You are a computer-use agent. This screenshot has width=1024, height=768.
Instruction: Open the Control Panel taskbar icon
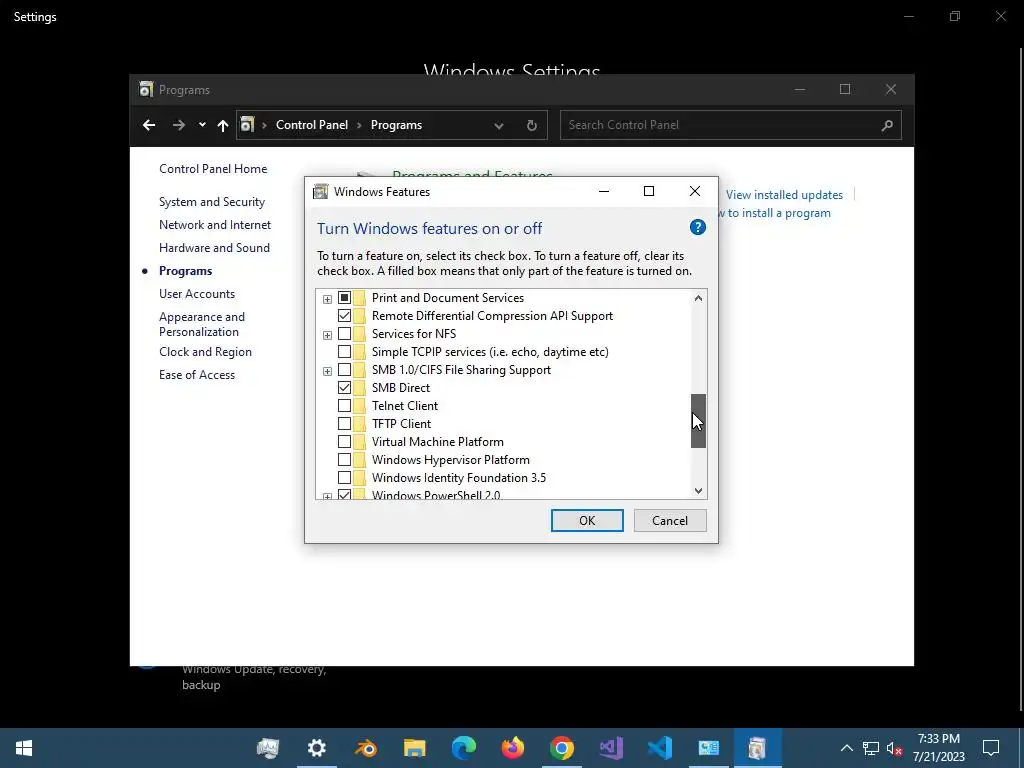[x=709, y=748]
